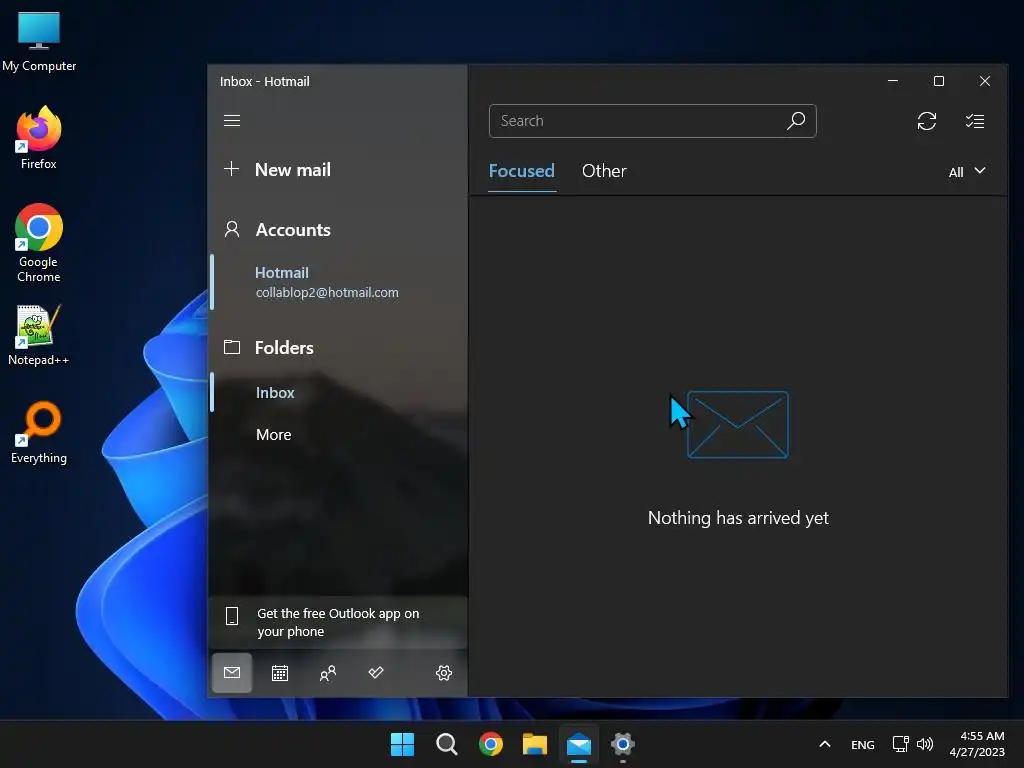Click the plus icon for New mail

231,168
